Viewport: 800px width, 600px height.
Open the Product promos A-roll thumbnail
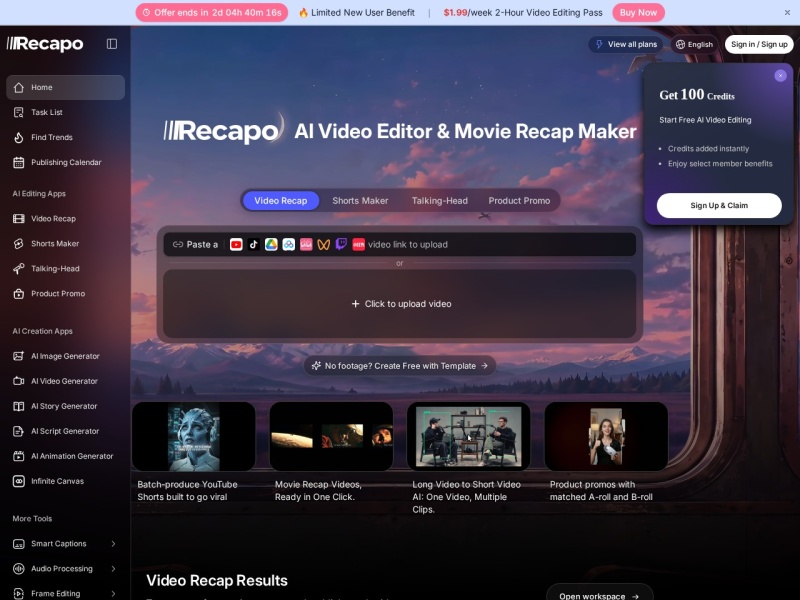coord(606,437)
